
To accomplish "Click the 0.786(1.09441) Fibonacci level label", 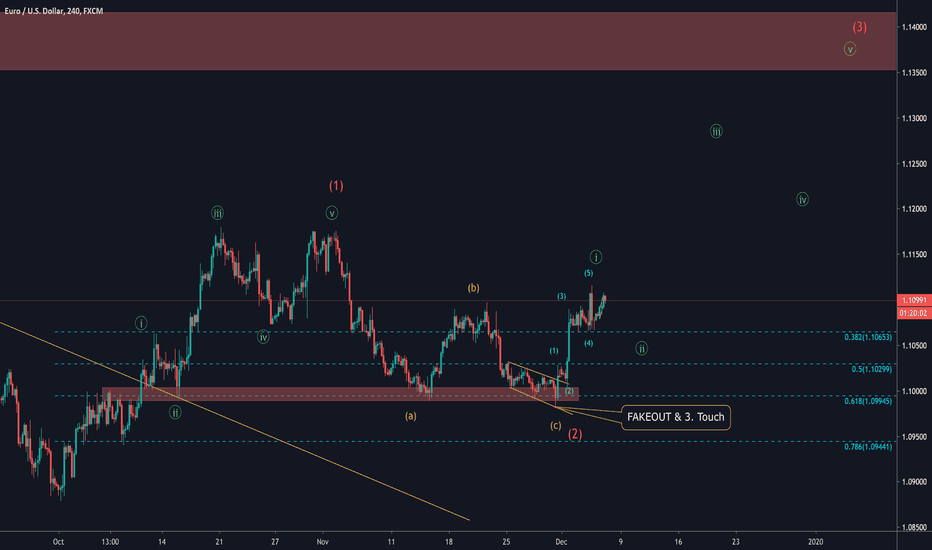I will [866, 448].
